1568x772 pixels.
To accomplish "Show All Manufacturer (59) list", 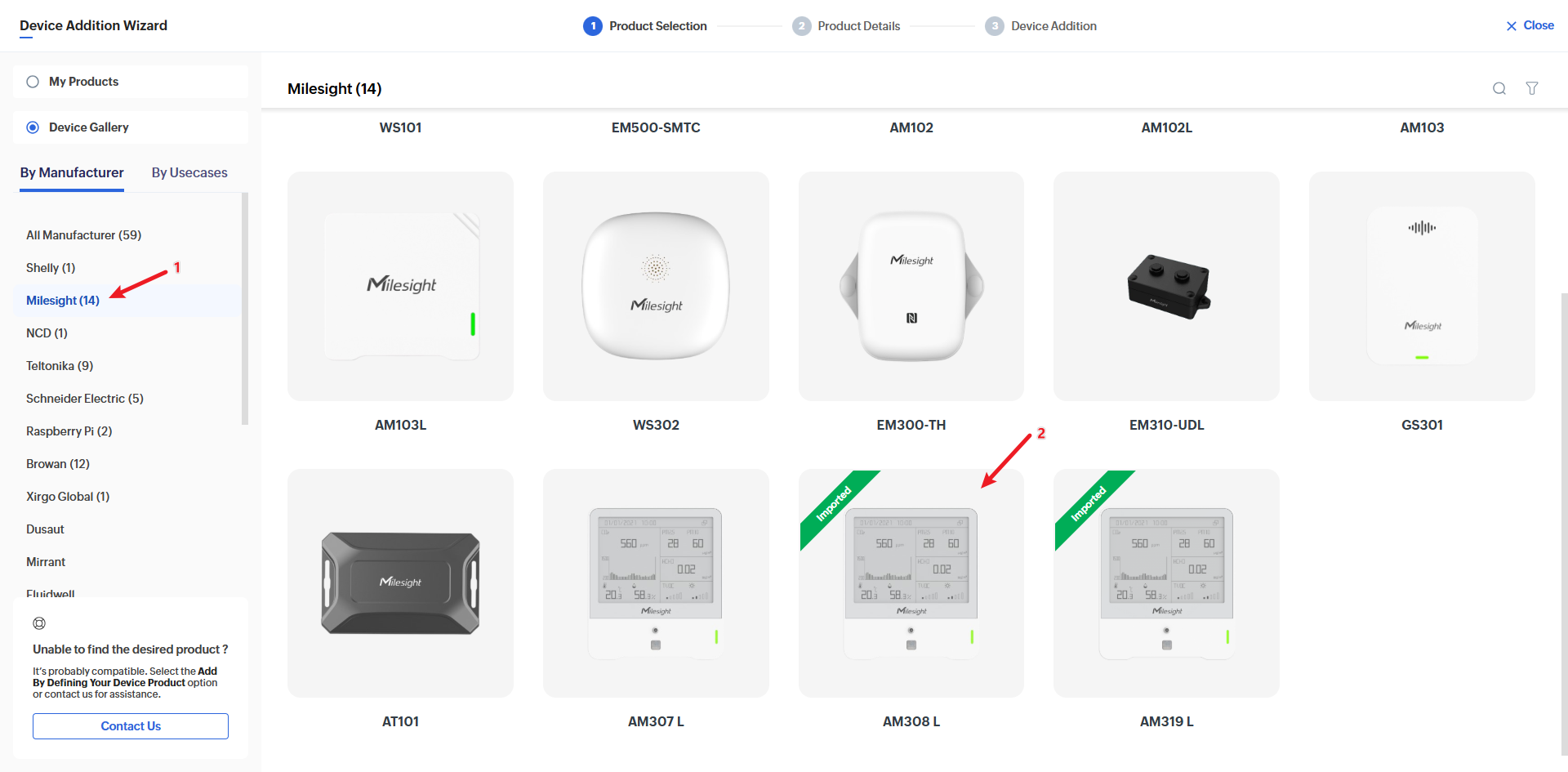I will (83, 235).
